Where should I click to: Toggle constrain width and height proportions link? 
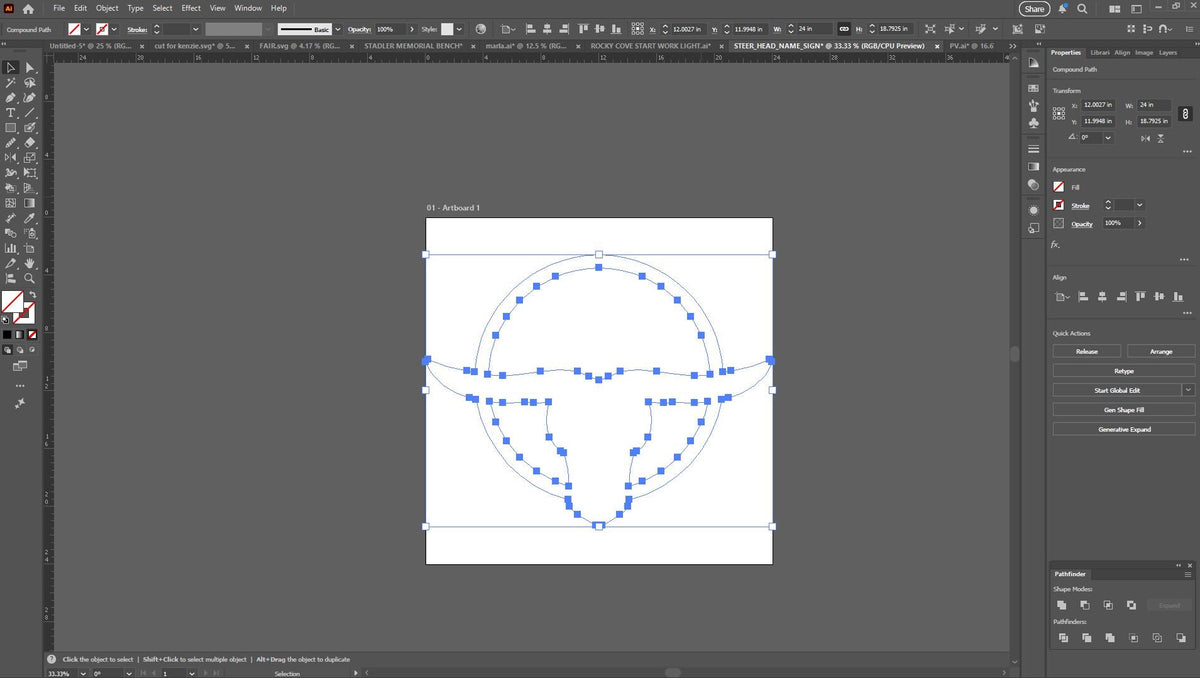pos(1185,114)
